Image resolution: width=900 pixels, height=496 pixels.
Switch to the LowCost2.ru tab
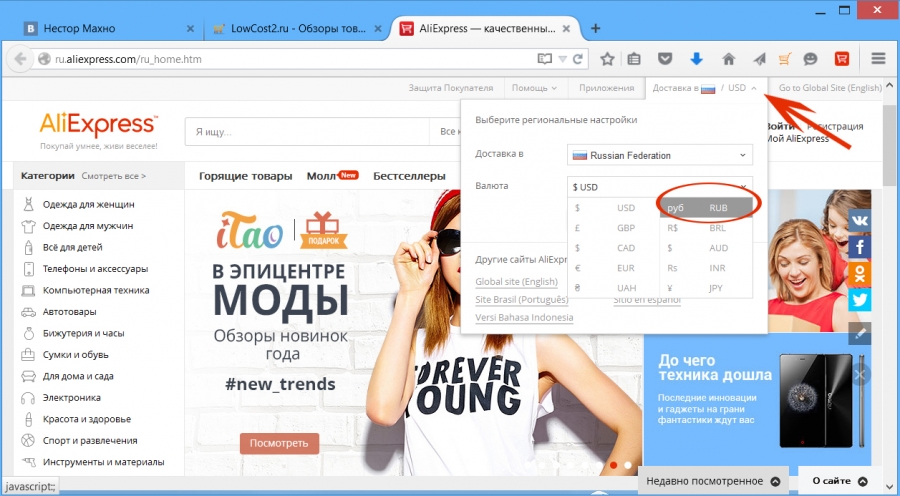297,29
